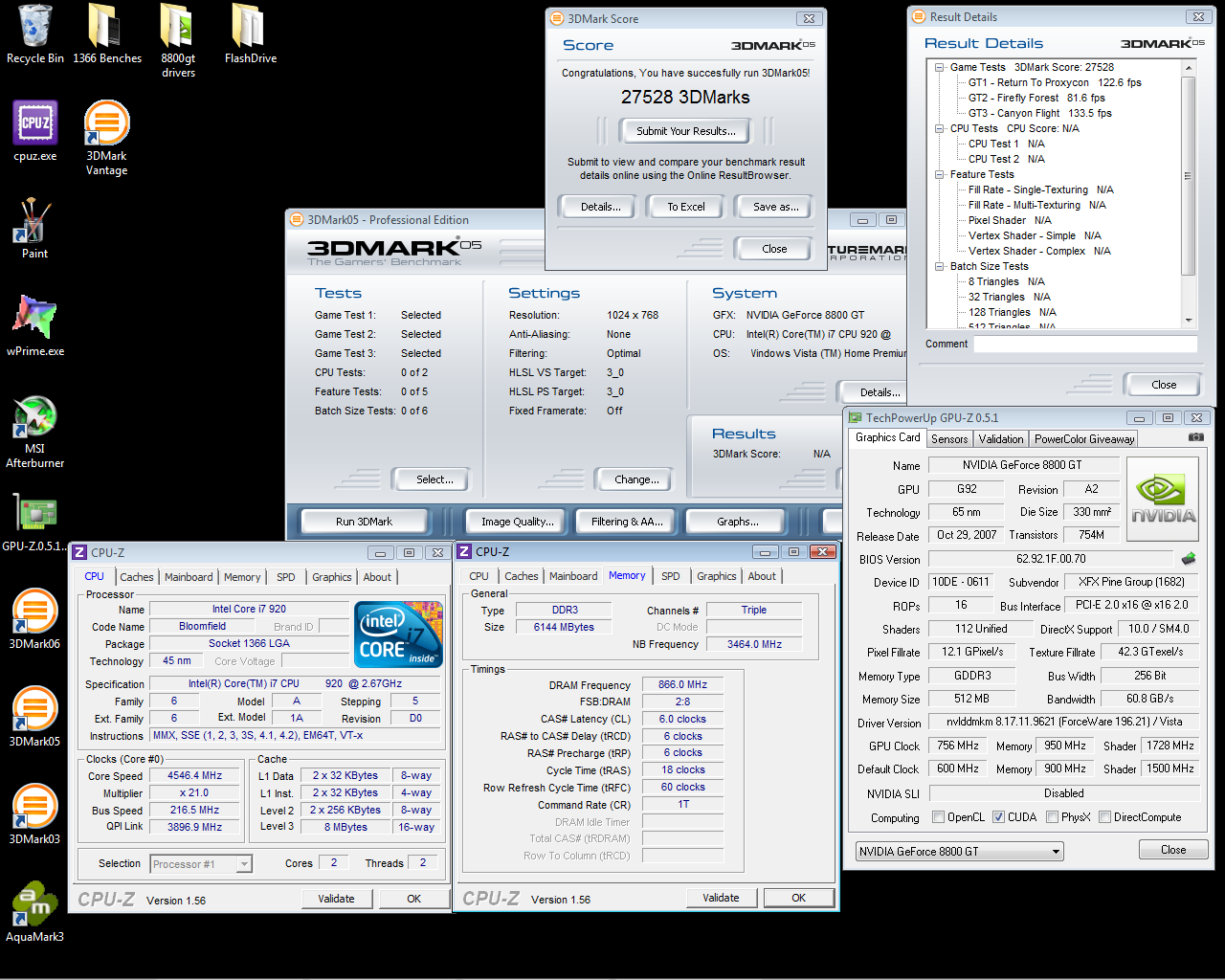Switch to Mainboard tab in left CPU-Z
This screenshot has height=980, width=1225.
(189, 577)
